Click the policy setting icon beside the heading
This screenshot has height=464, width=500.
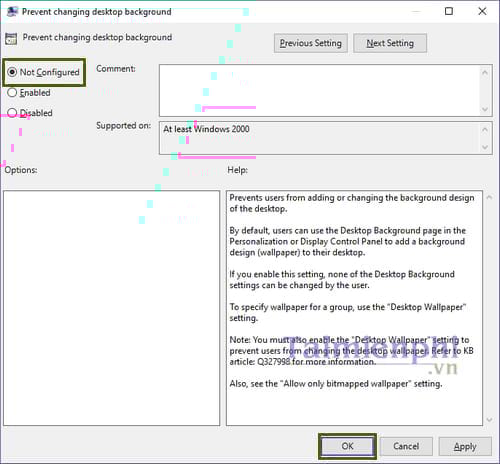[x=11, y=39]
